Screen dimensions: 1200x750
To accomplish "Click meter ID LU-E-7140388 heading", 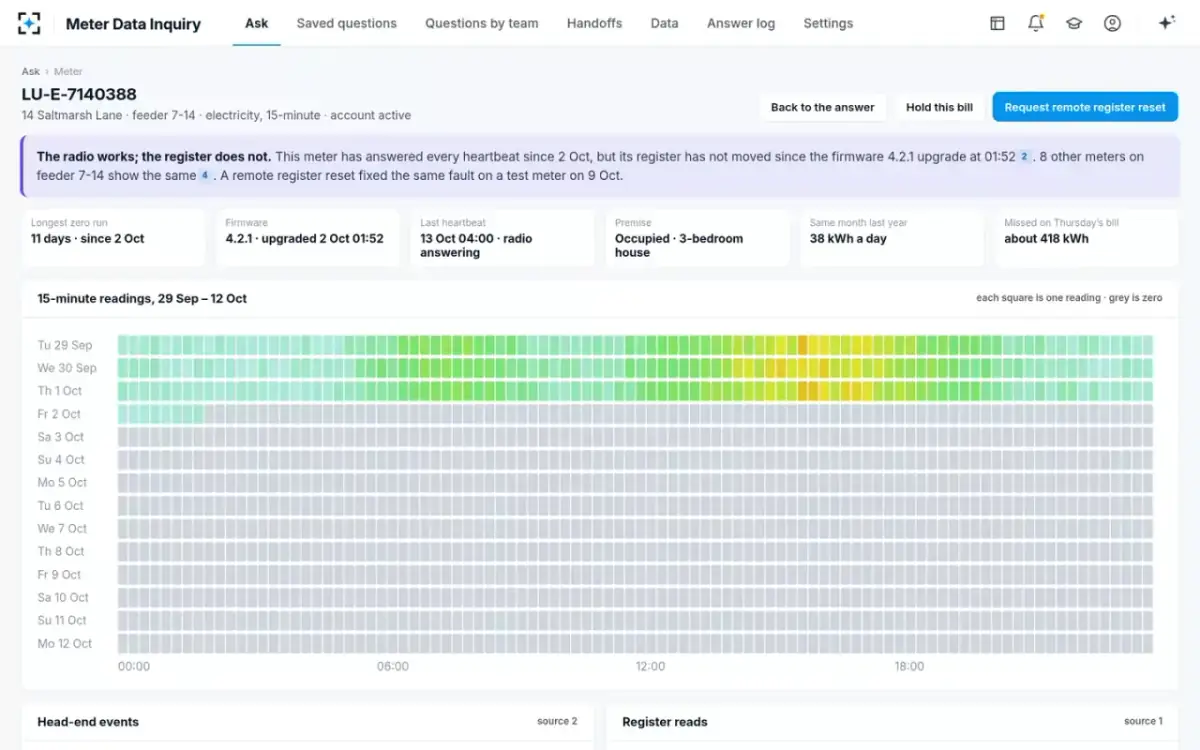I will point(79,95).
